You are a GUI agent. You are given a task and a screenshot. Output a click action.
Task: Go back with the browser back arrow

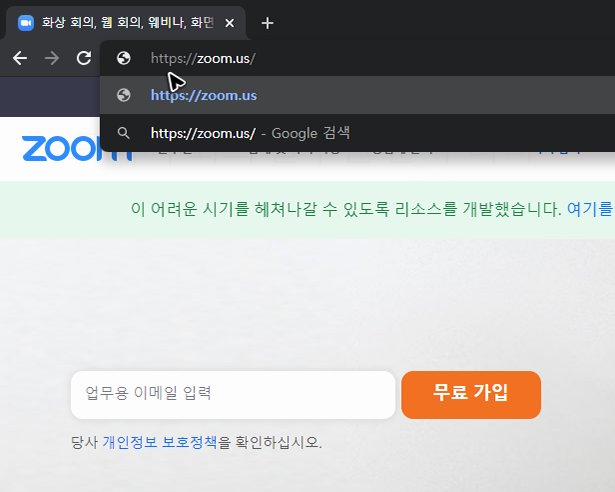coord(20,58)
